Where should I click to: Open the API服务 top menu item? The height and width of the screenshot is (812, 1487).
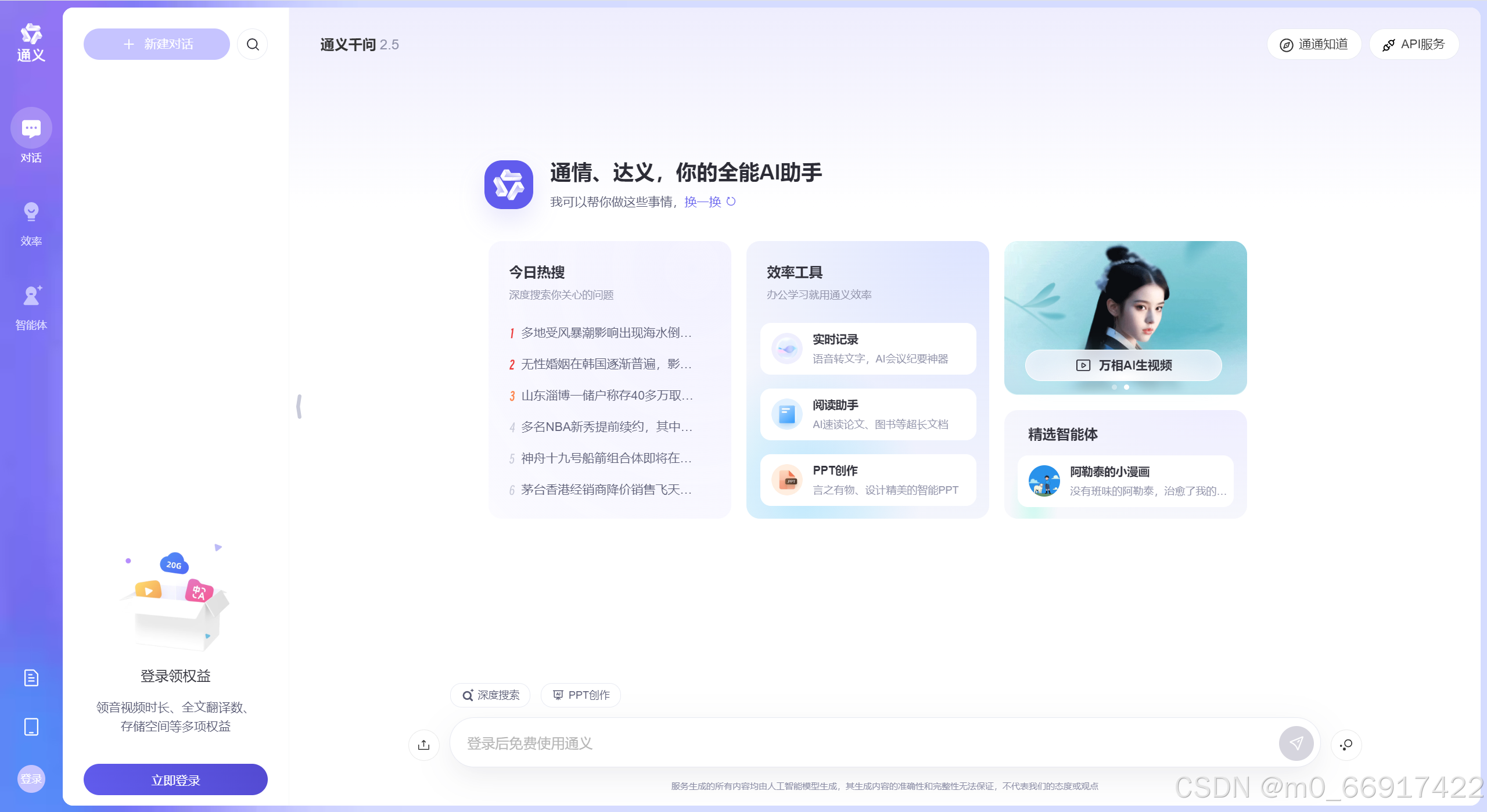coord(1414,44)
